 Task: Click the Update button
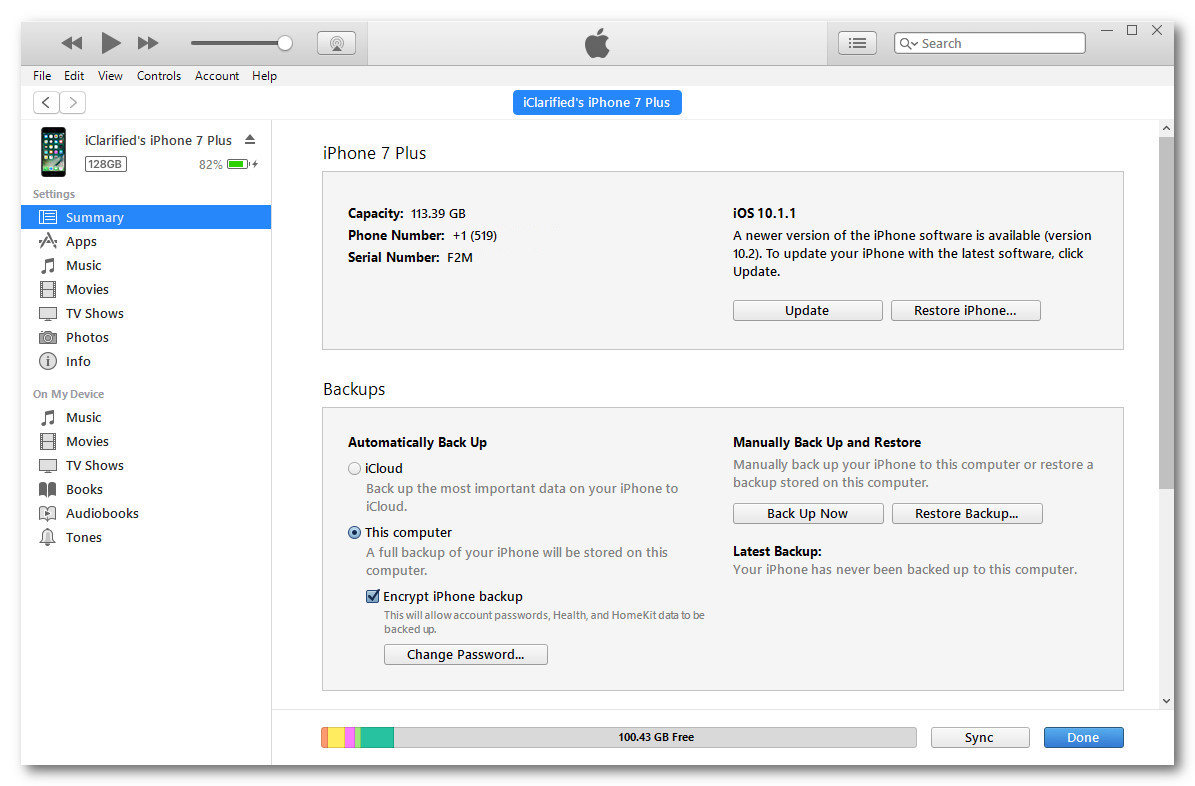807,311
